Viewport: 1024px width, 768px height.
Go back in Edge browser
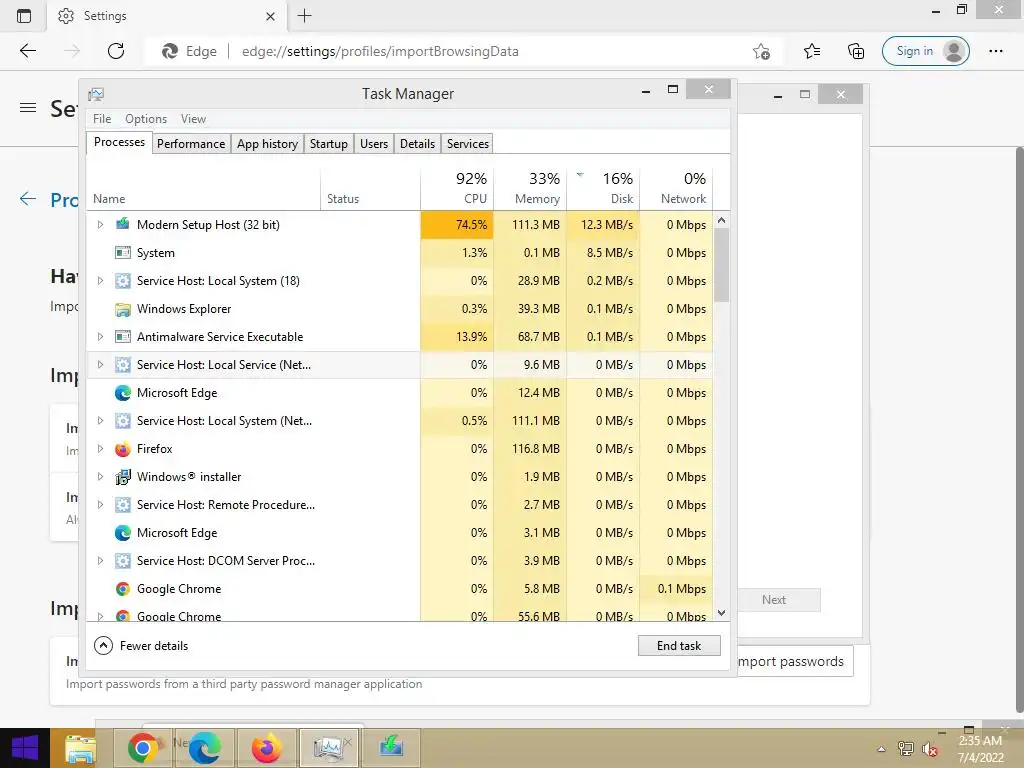pos(27,51)
